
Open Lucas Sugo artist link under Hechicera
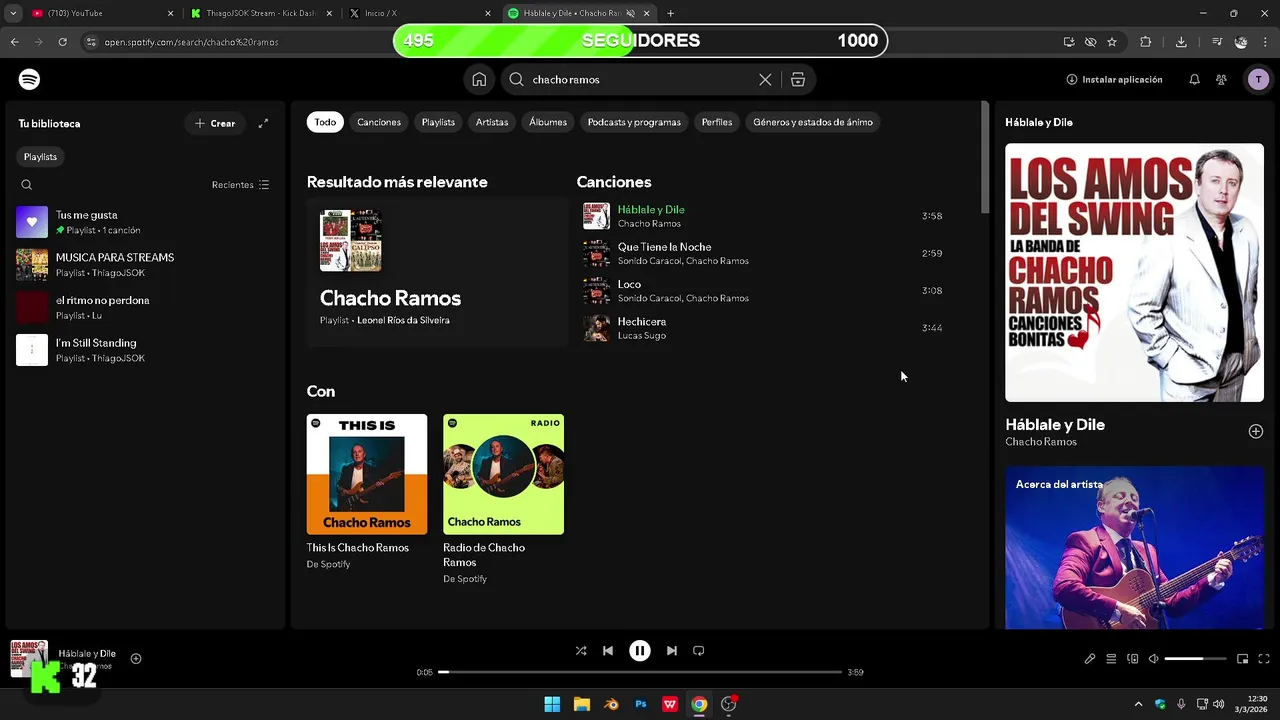(642, 336)
